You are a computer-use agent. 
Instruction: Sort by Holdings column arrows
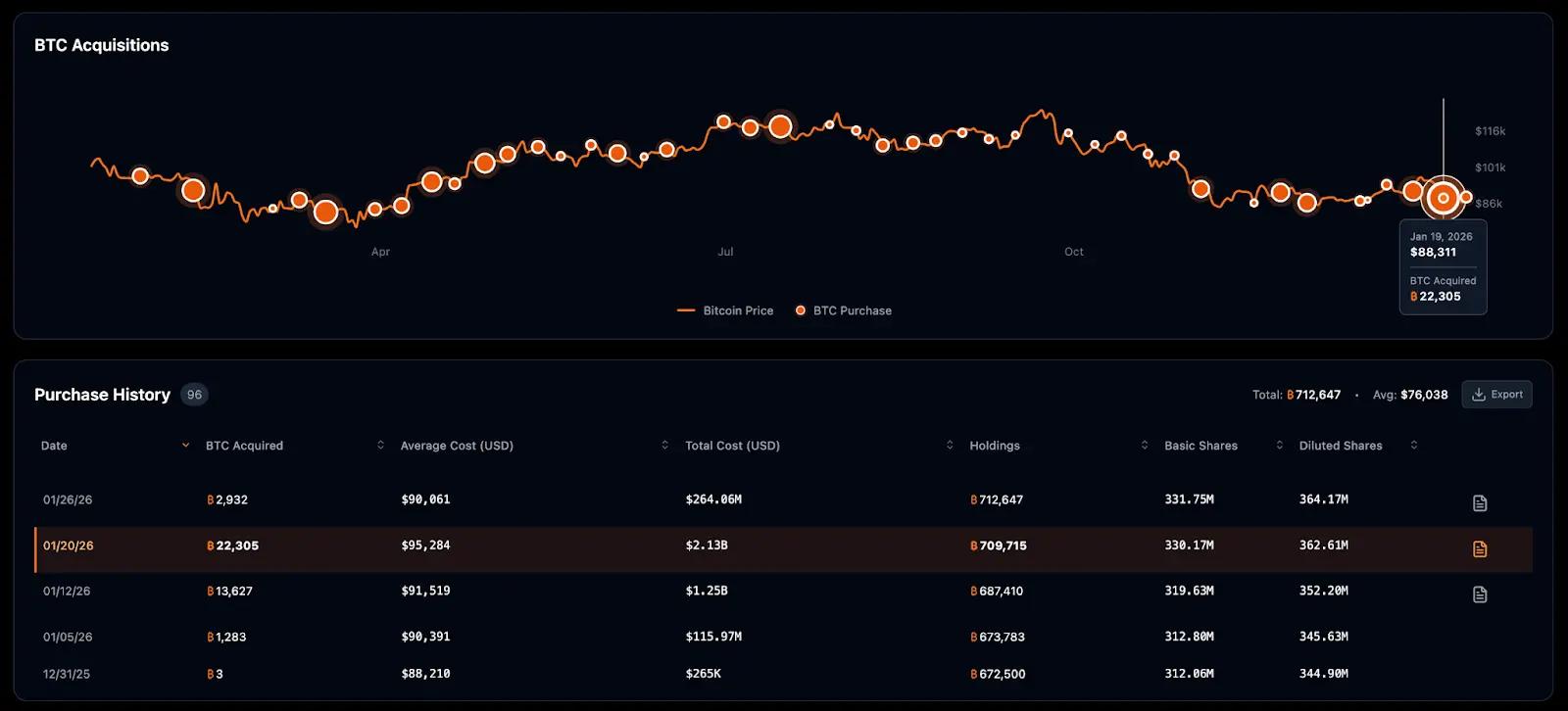1145,446
